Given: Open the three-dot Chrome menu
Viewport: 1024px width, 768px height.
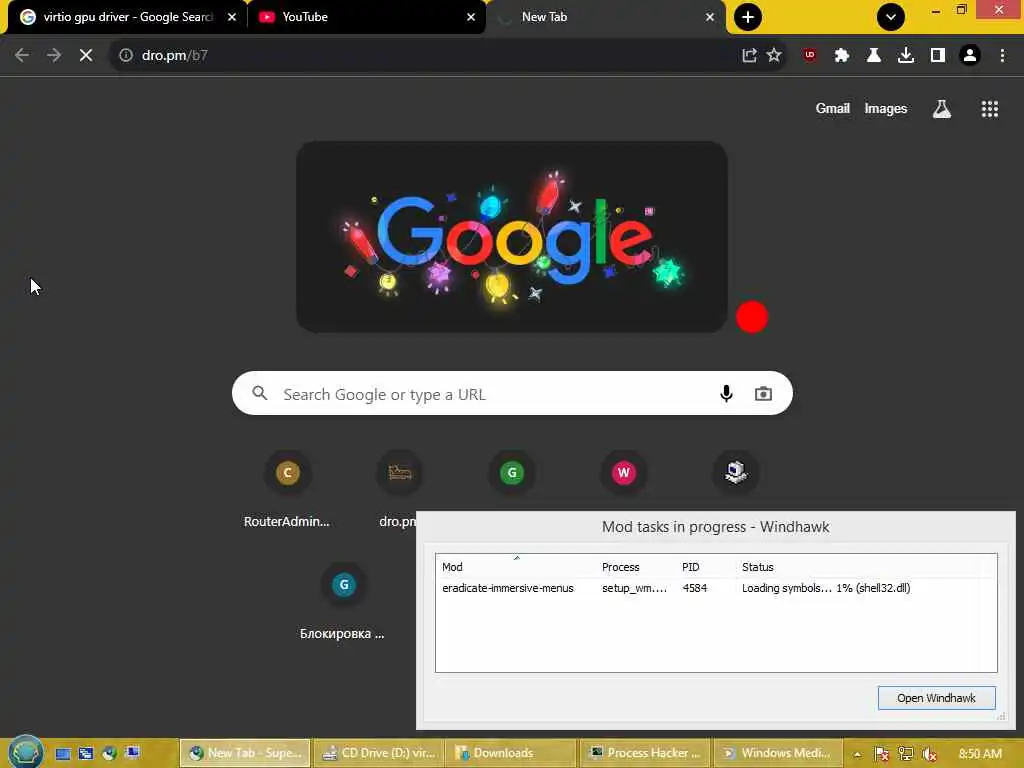Looking at the screenshot, I should click(x=1002, y=56).
